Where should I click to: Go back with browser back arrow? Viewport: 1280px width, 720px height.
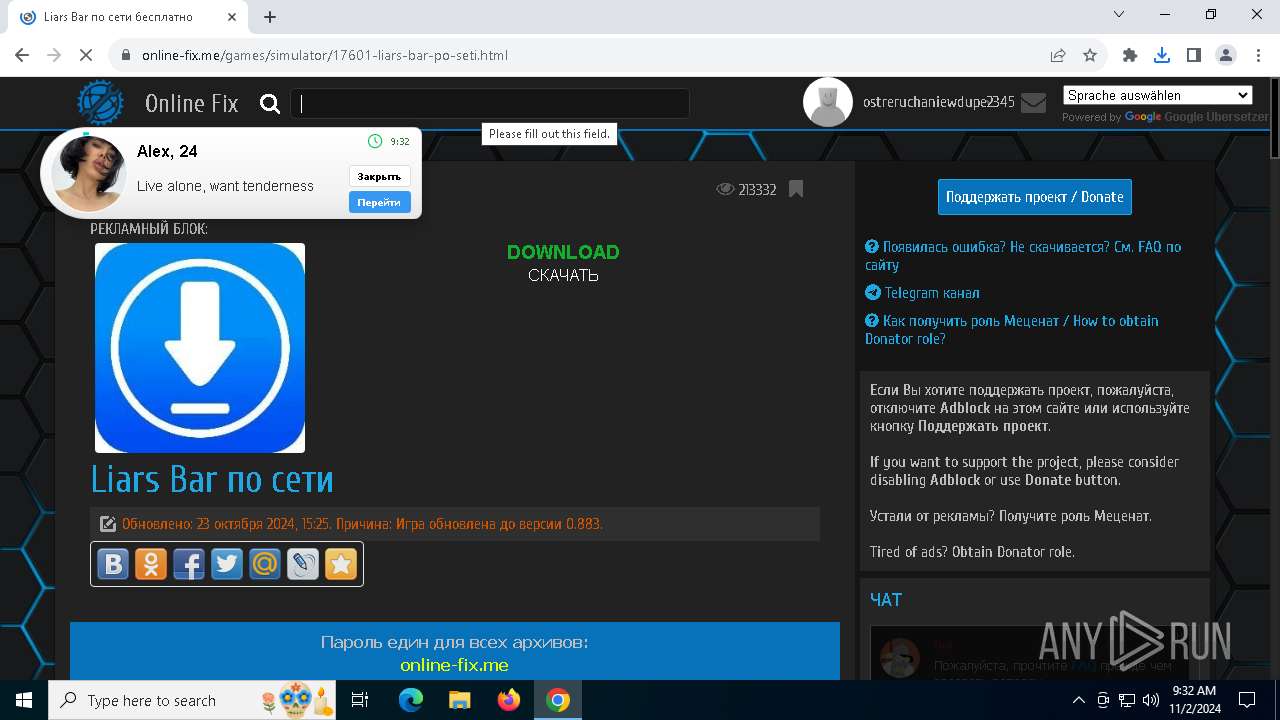pos(22,55)
